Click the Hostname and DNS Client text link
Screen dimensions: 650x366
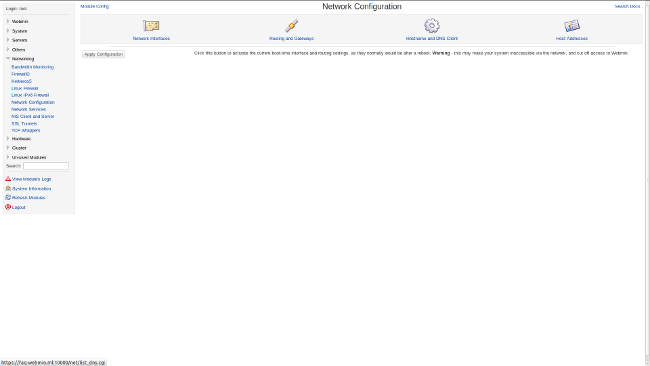[x=432, y=39]
